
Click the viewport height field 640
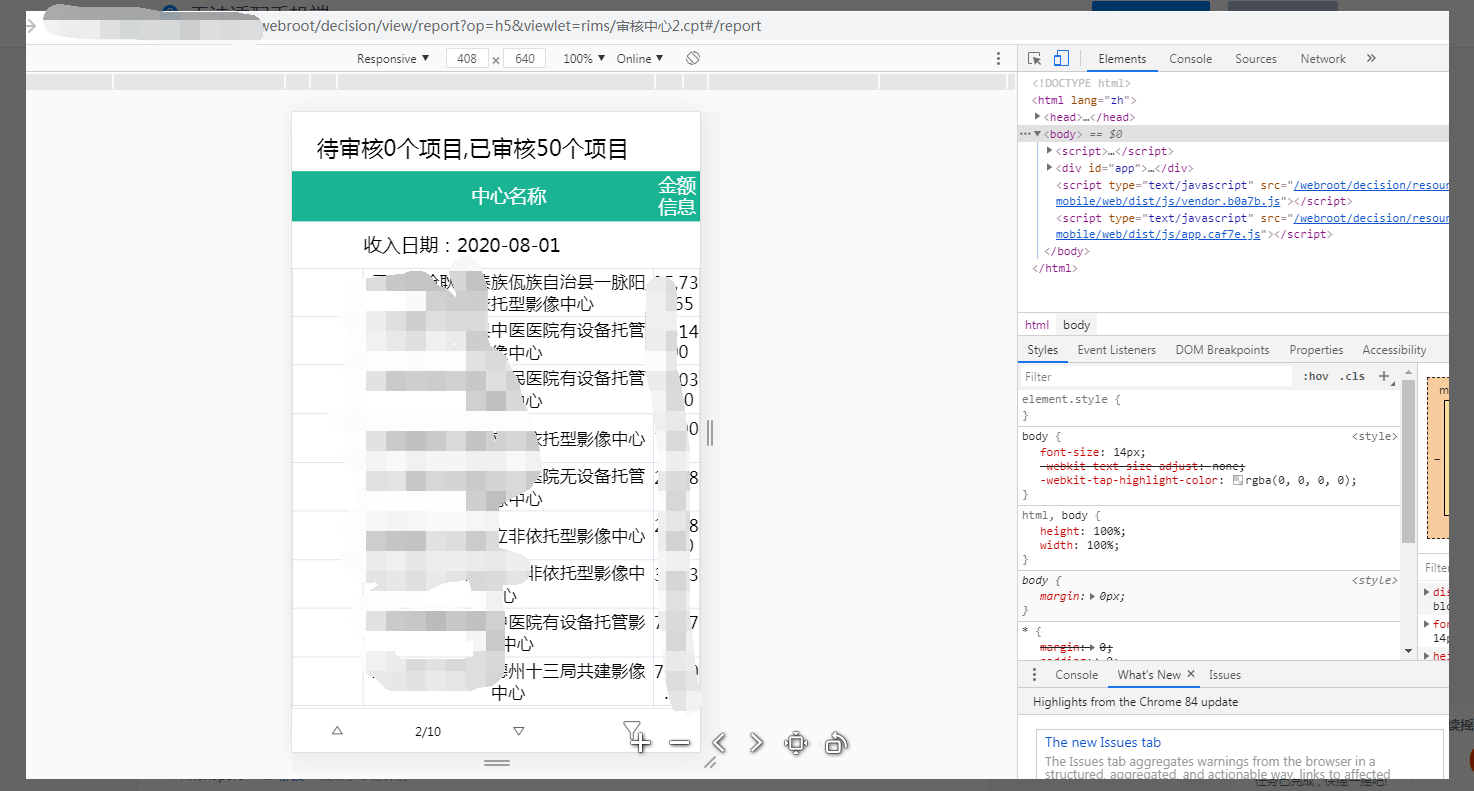[x=524, y=59]
